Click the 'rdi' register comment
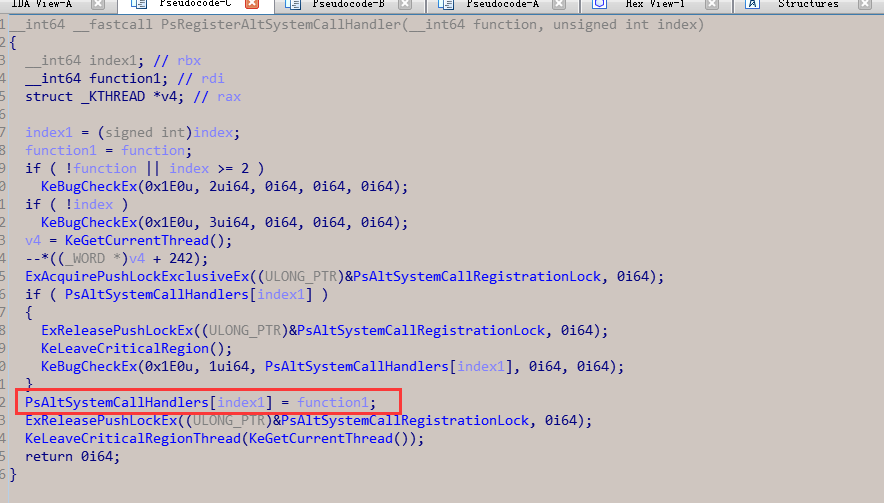Image resolution: width=884 pixels, height=503 pixels. point(213,79)
